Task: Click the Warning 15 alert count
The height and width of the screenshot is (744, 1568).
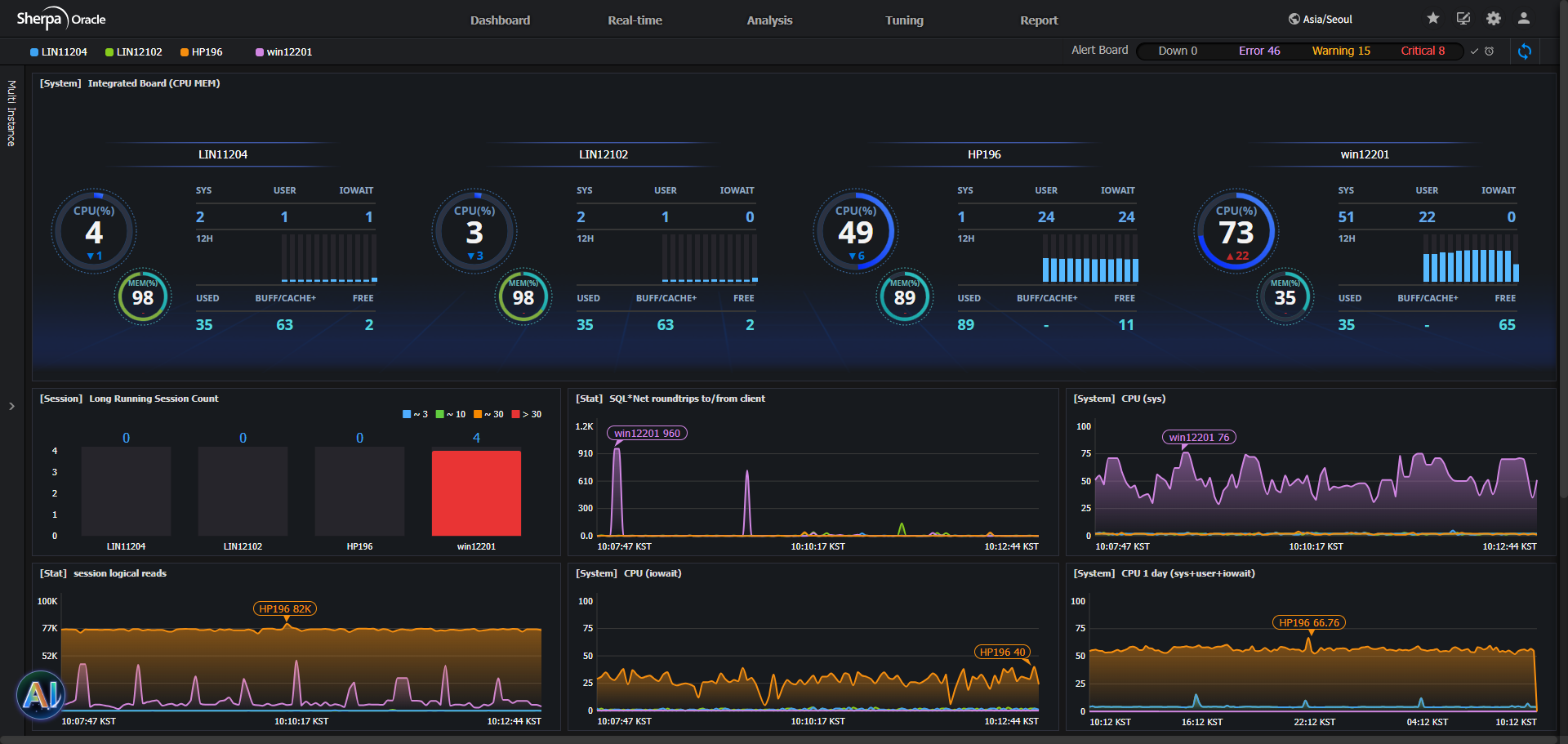Action: 1341,51
